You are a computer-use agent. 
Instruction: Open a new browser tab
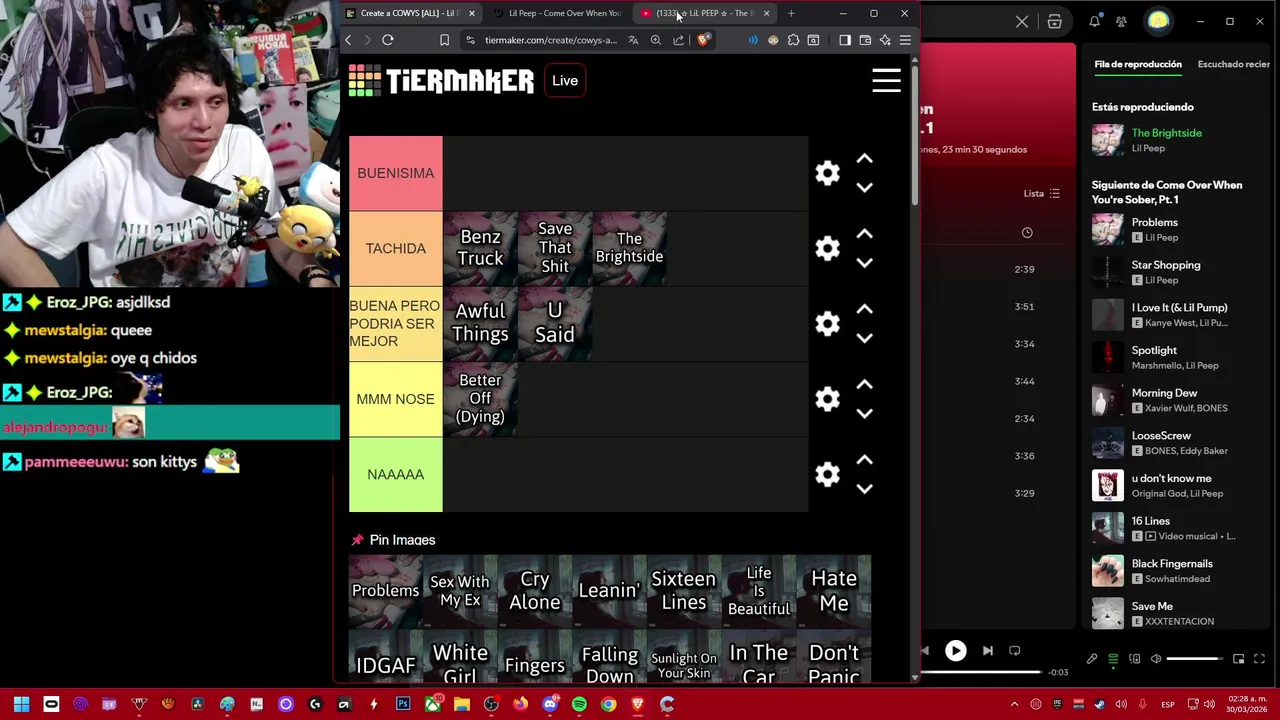click(791, 13)
